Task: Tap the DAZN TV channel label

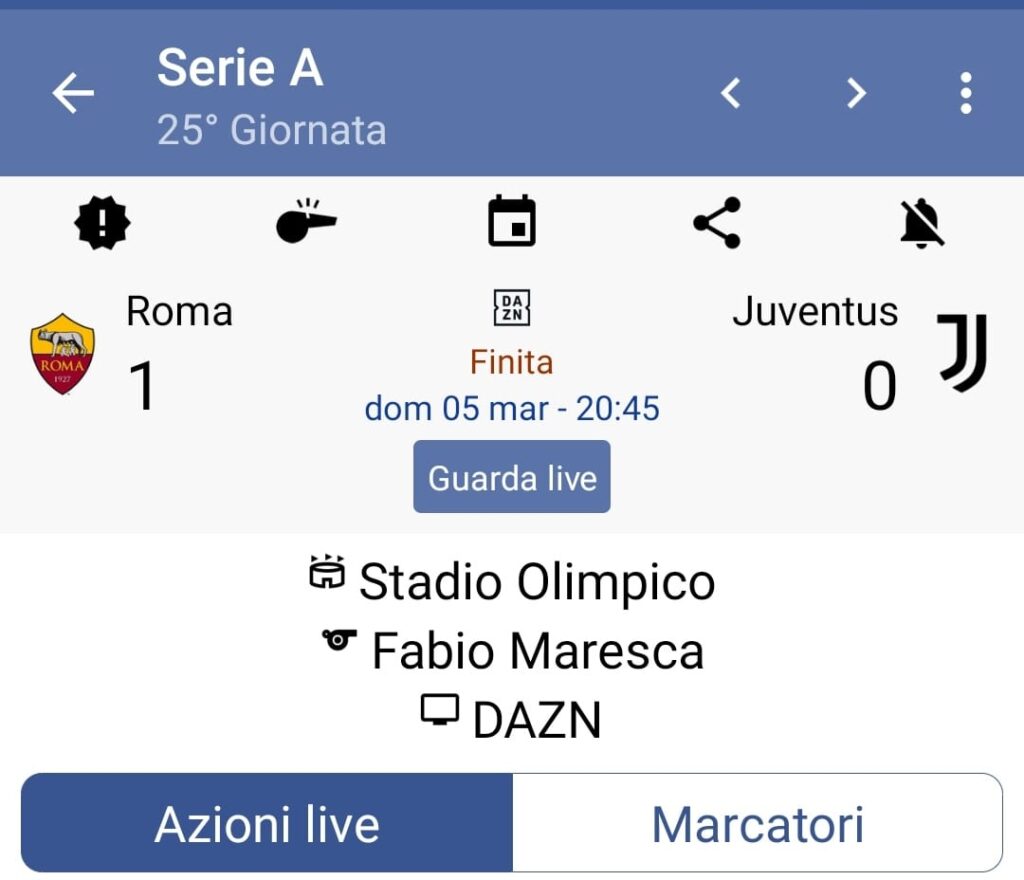Action: coord(536,719)
